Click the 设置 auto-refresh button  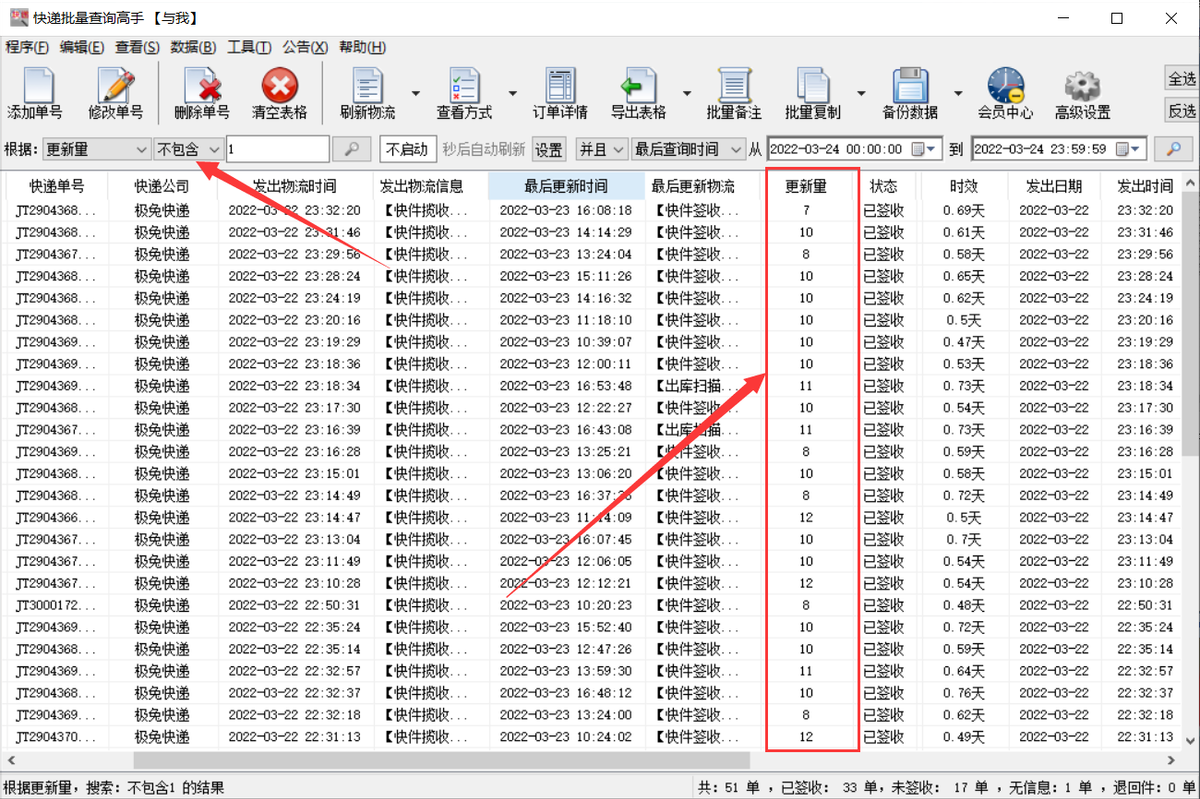[x=548, y=149]
